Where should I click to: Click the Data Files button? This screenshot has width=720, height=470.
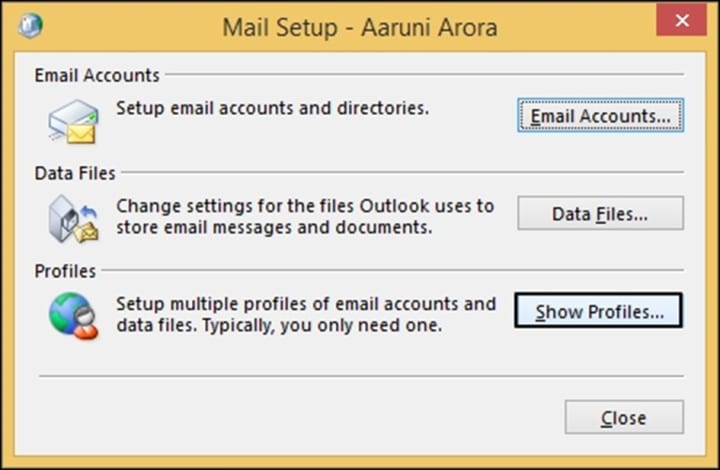point(600,213)
